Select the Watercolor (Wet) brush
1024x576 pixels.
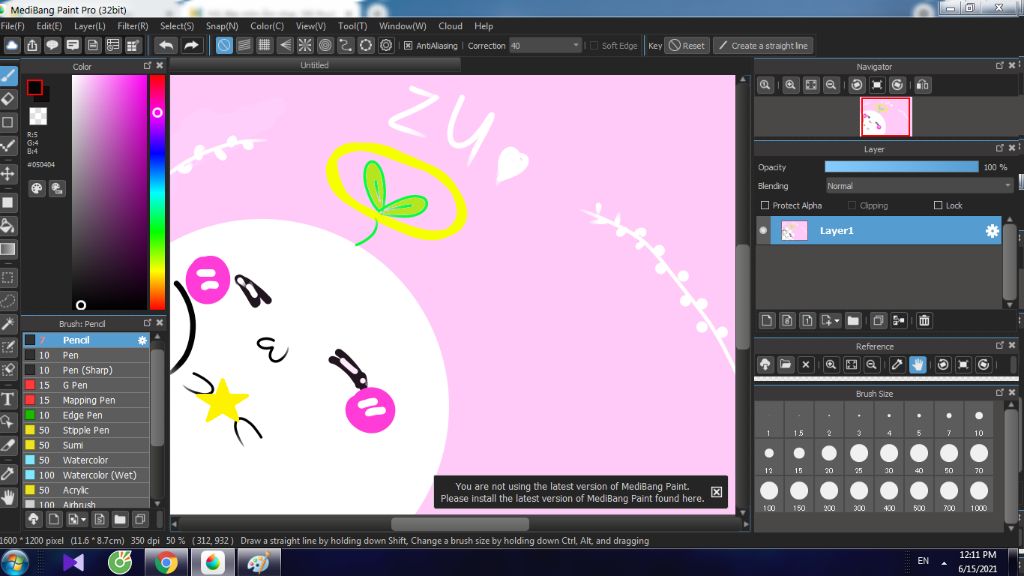pos(86,475)
